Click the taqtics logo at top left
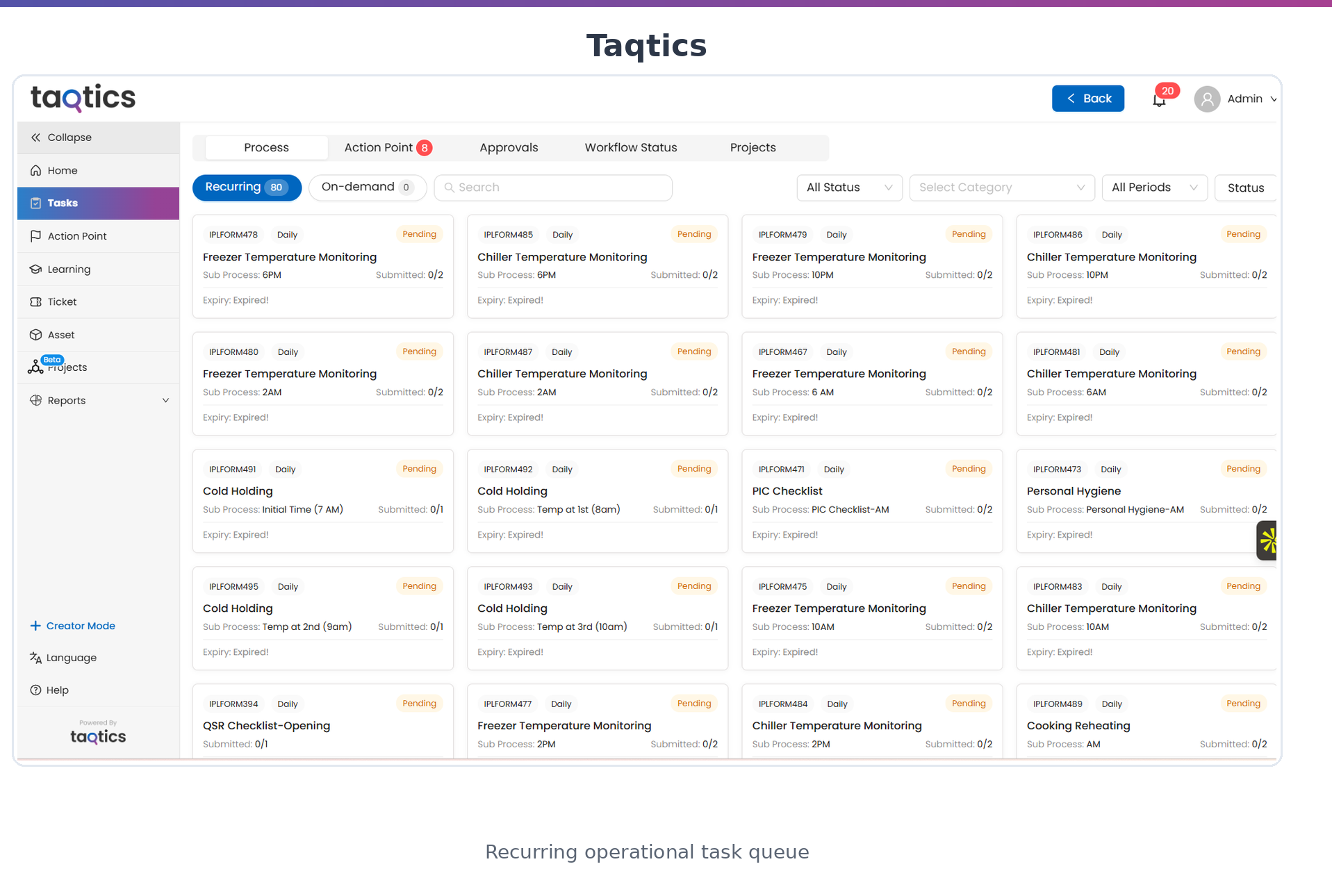The image size is (1332, 896). tap(83, 98)
